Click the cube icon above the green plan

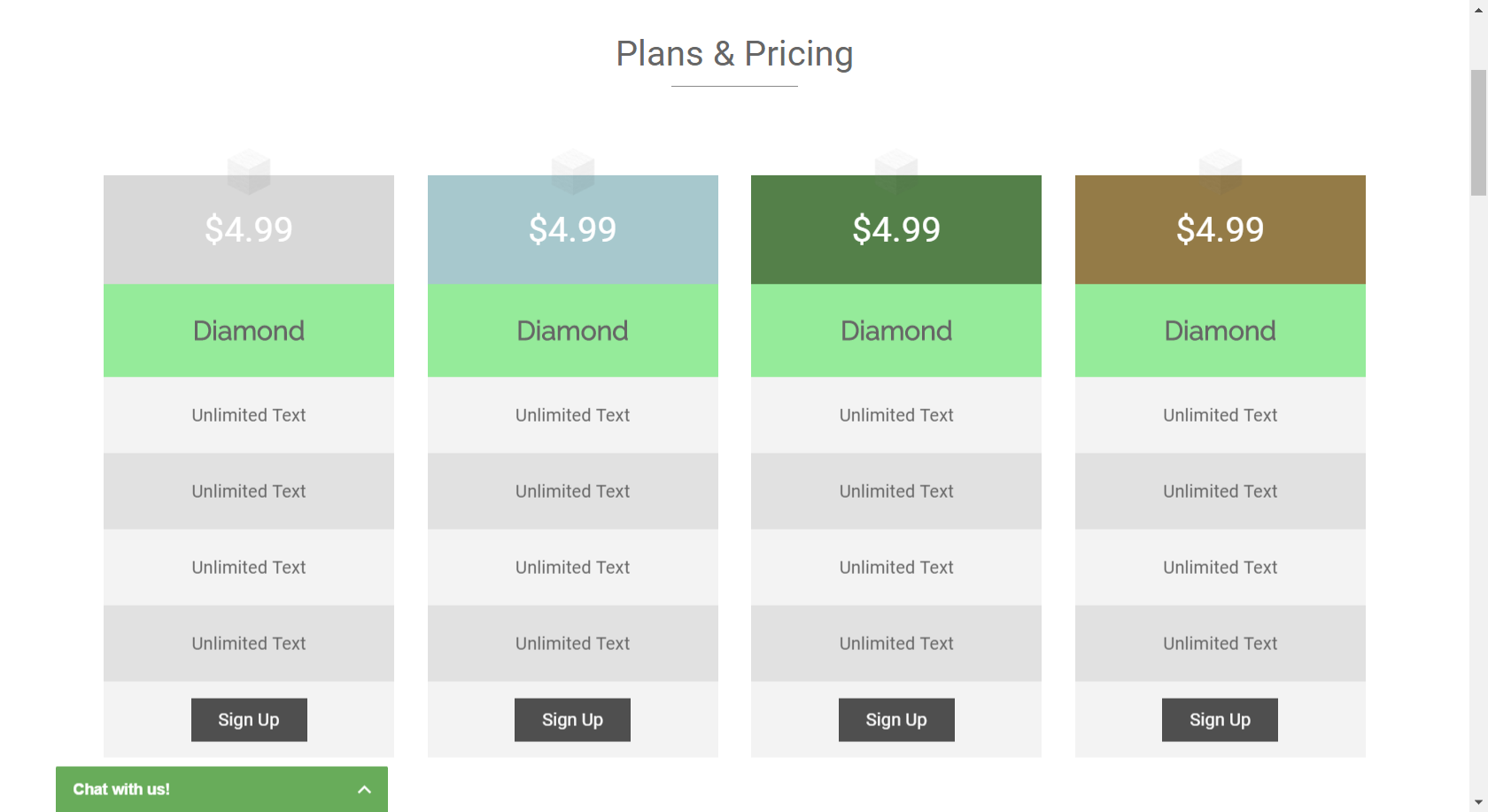[896, 172]
